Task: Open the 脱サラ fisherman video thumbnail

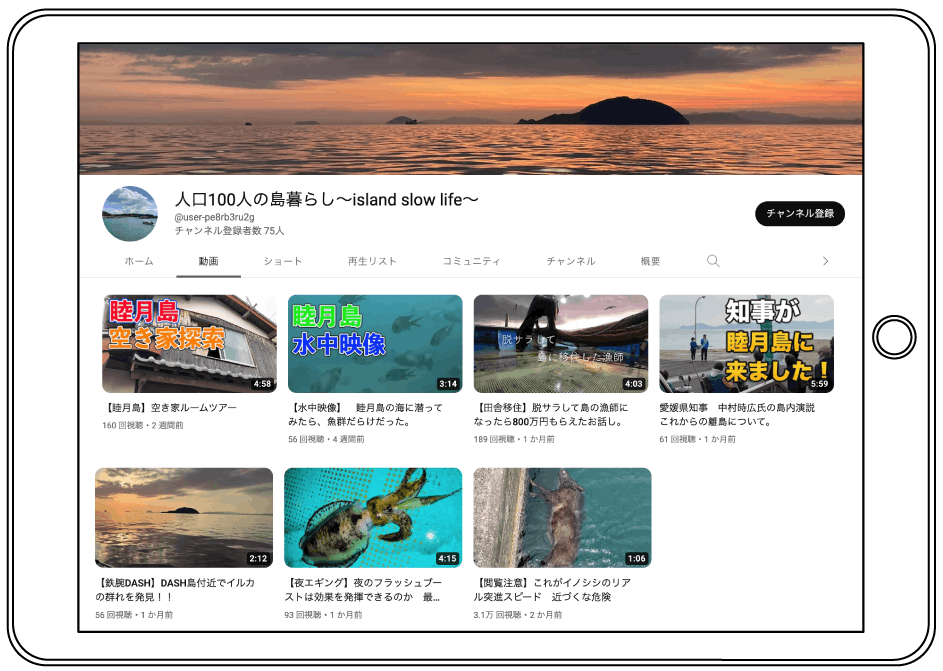Action: click(x=560, y=343)
